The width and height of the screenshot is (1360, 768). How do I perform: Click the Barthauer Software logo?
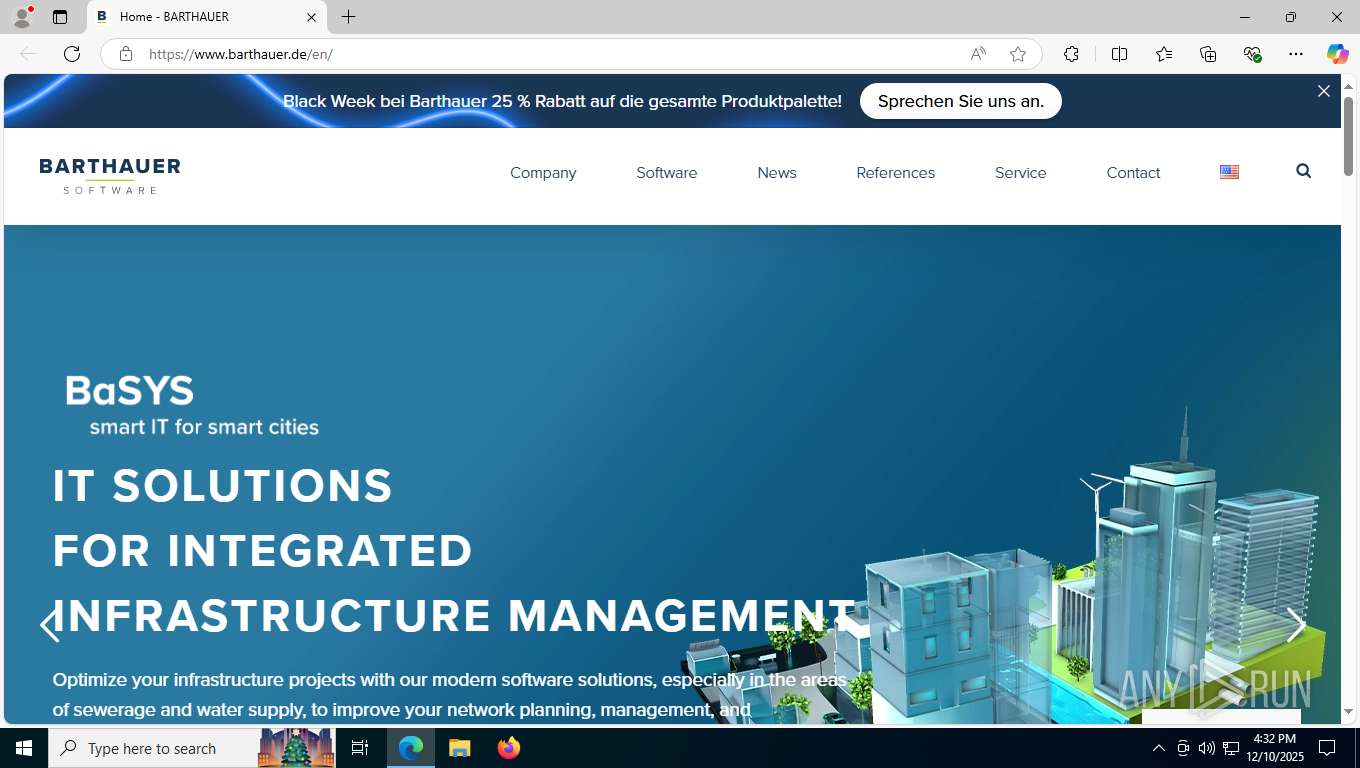(110, 176)
